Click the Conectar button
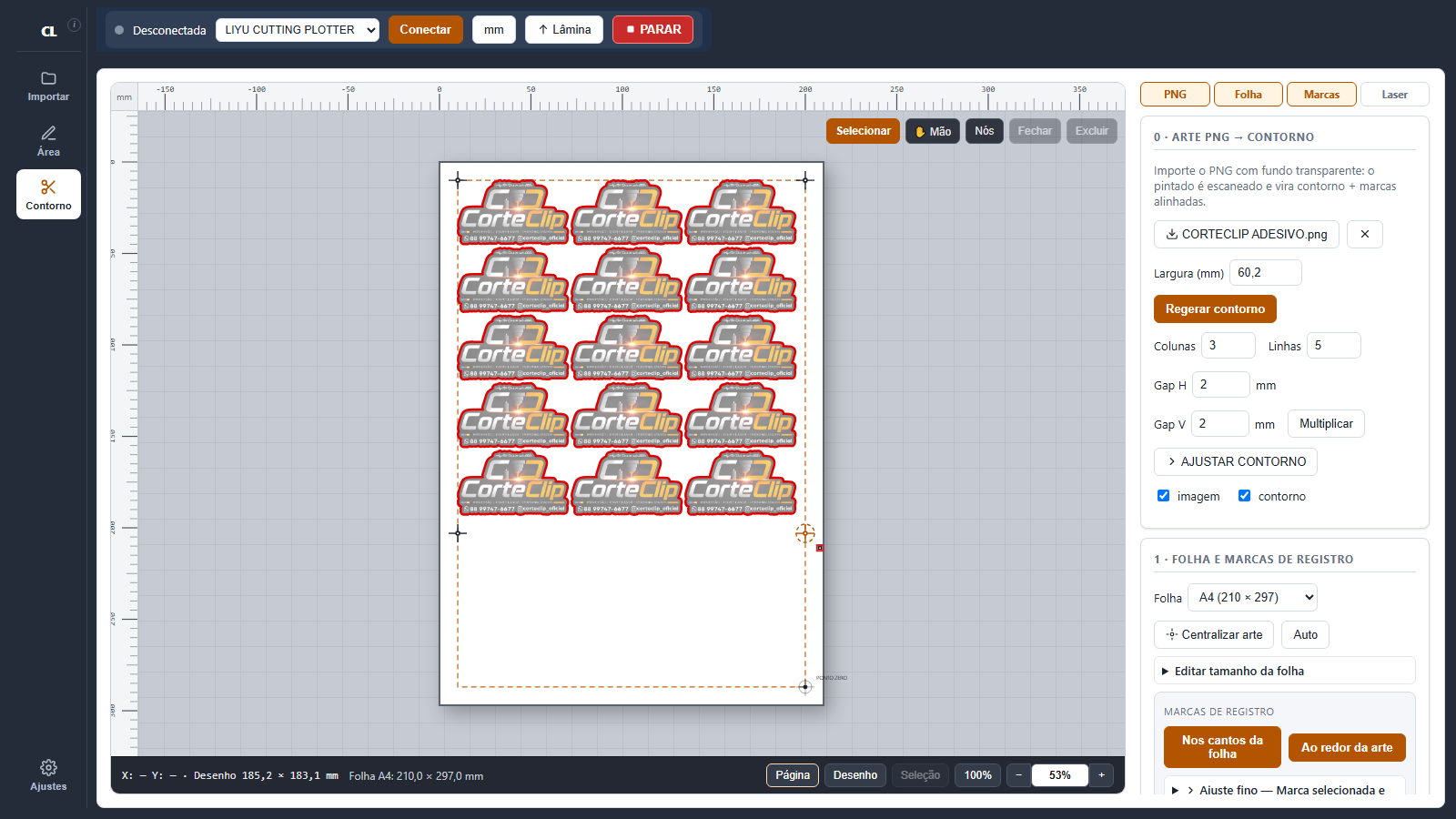Screen dimensions: 1456x819 (x=425, y=29)
